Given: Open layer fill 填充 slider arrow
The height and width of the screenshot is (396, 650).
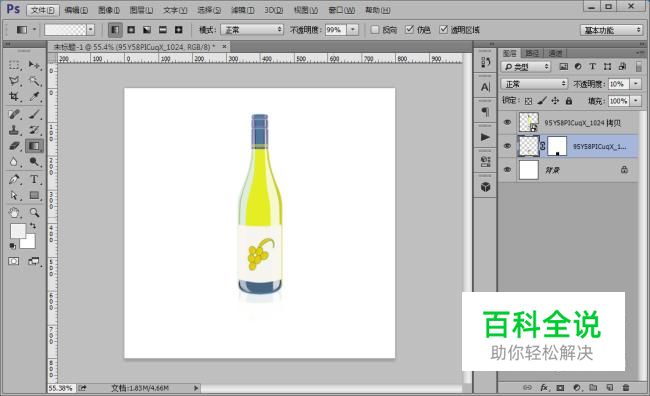Looking at the screenshot, I should point(635,101).
